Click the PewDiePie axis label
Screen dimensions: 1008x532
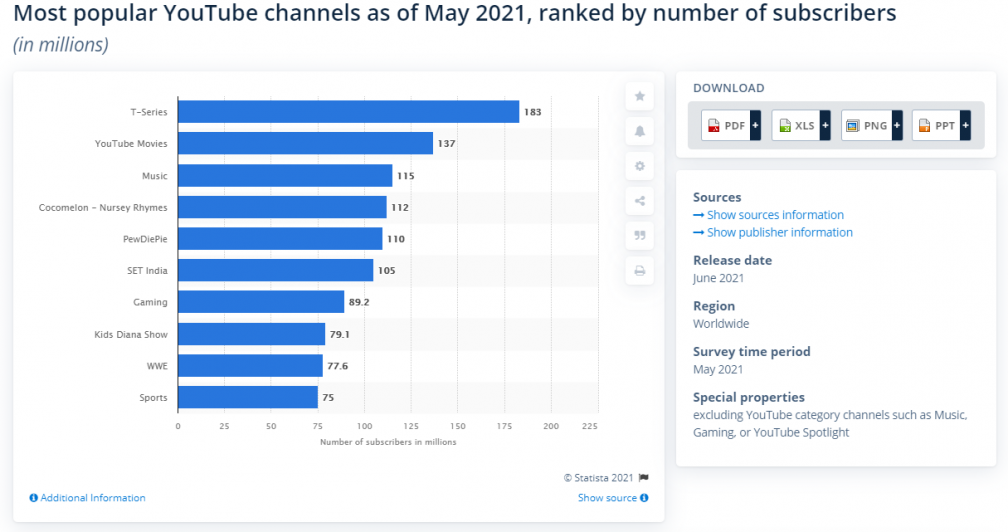pos(145,239)
